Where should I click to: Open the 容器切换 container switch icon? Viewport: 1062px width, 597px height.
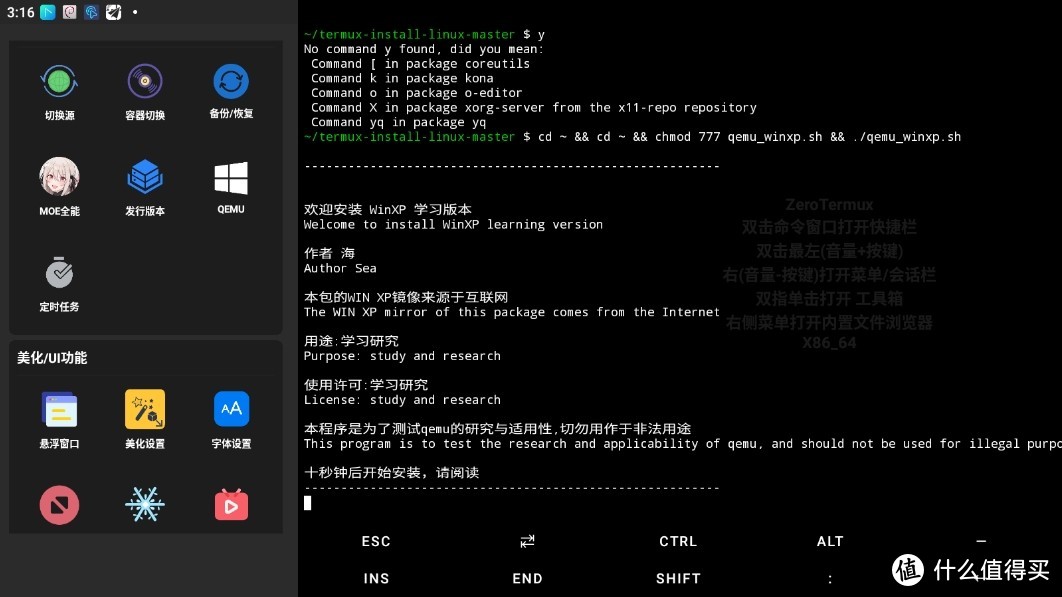(x=145, y=82)
